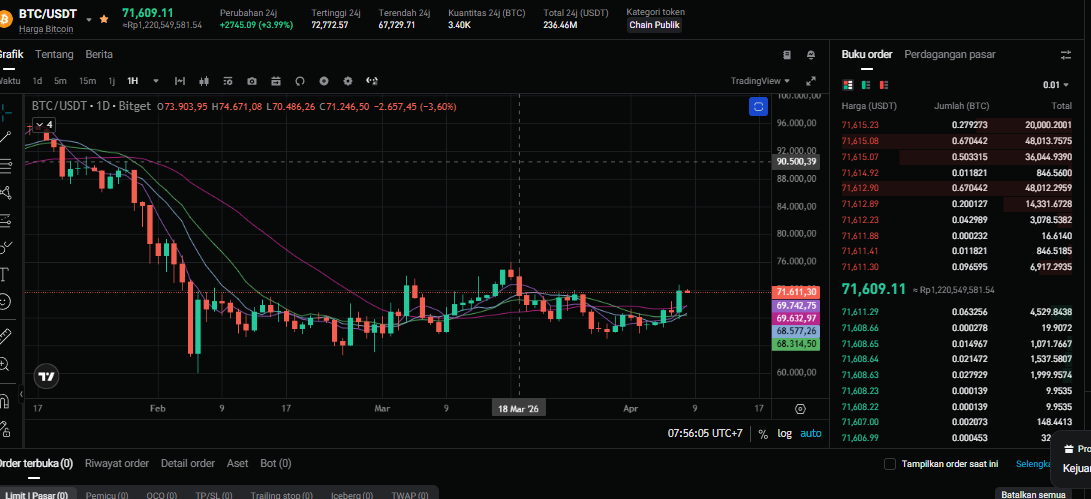This screenshot has width=1091, height=499.
Task: Toggle log scale on chart
Action: pyautogui.click(x=784, y=434)
